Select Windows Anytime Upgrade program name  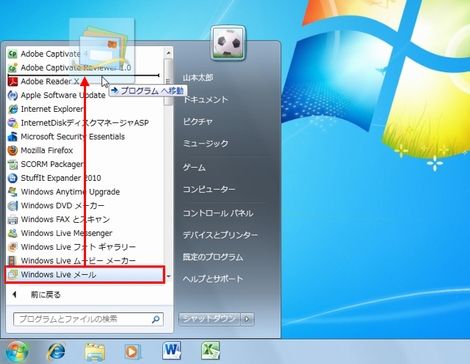(x=70, y=192)
